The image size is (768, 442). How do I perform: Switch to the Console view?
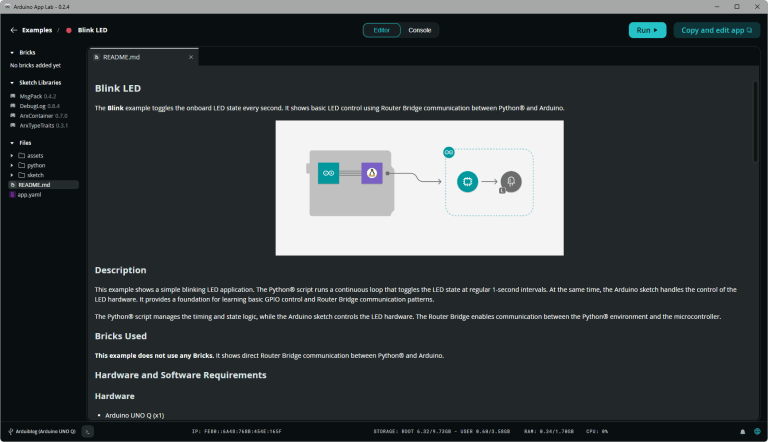(x=420, y=30)
